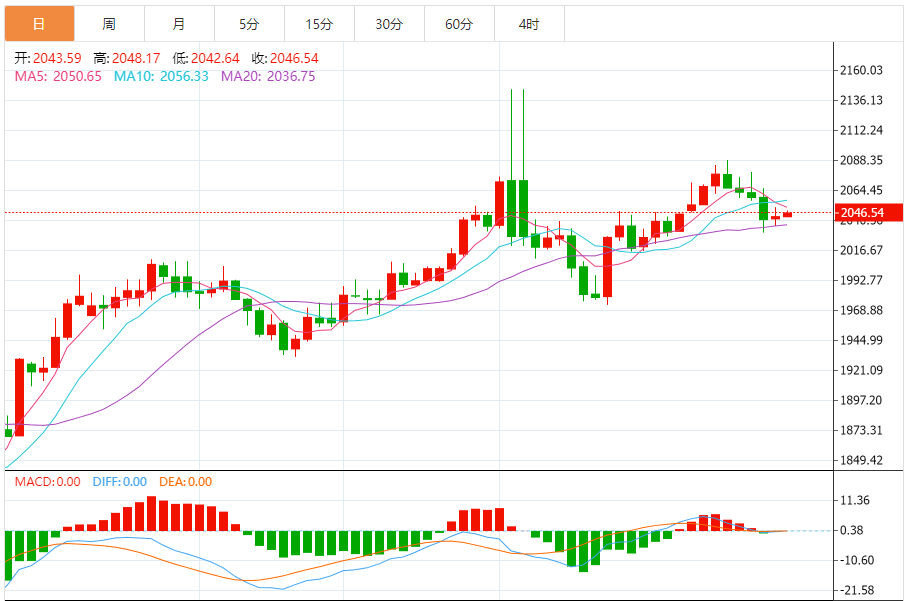Click the 2112.24 price axis label
The height and width of the screenshot is (601, 905).
(861, 130)
